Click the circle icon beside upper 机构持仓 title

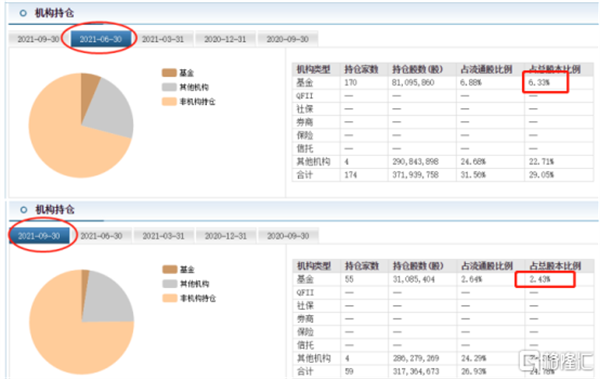pyautogui.click(x=23, y=13)
